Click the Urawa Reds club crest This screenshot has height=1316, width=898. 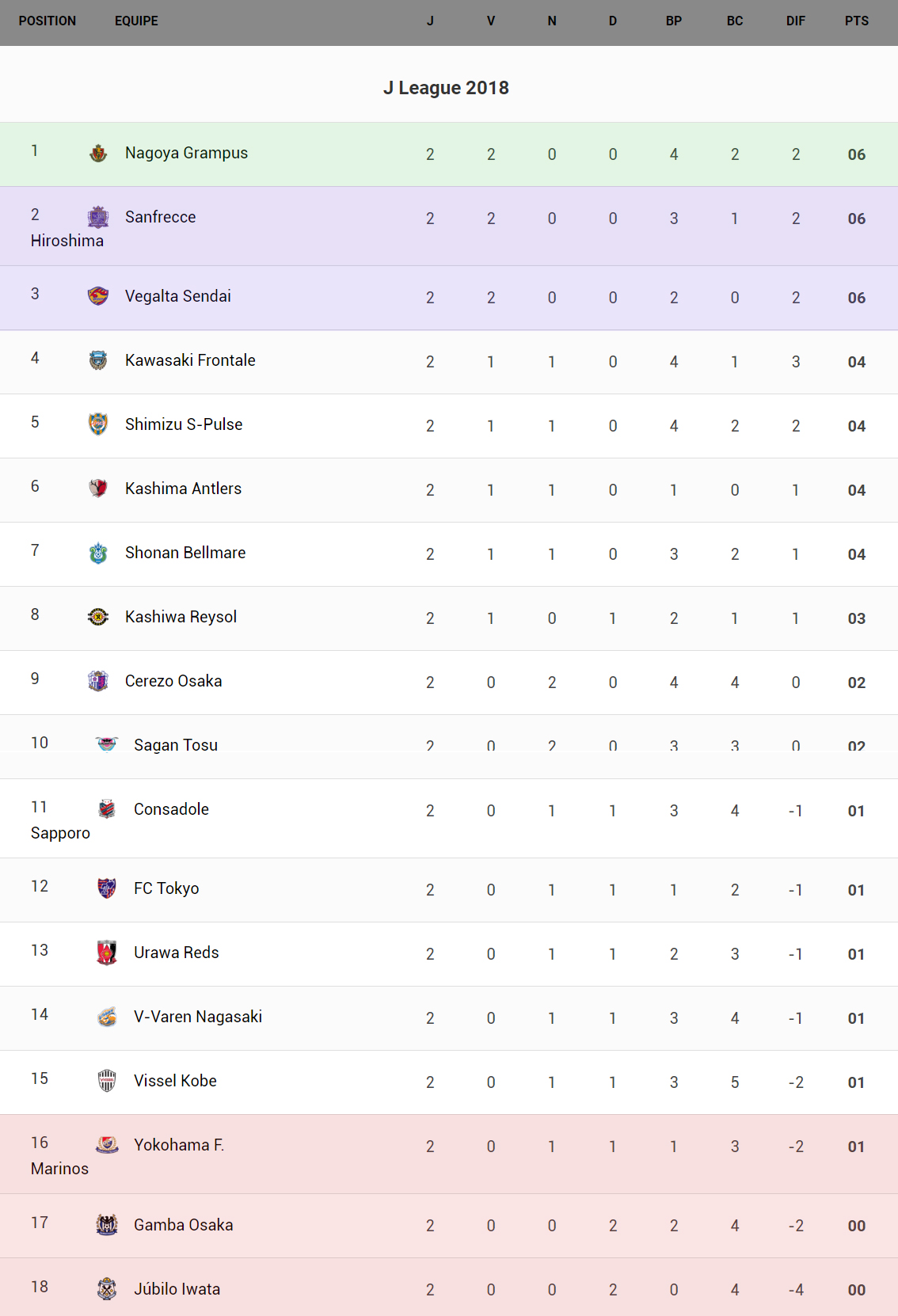pyautogui.click(x=107, y=953)
